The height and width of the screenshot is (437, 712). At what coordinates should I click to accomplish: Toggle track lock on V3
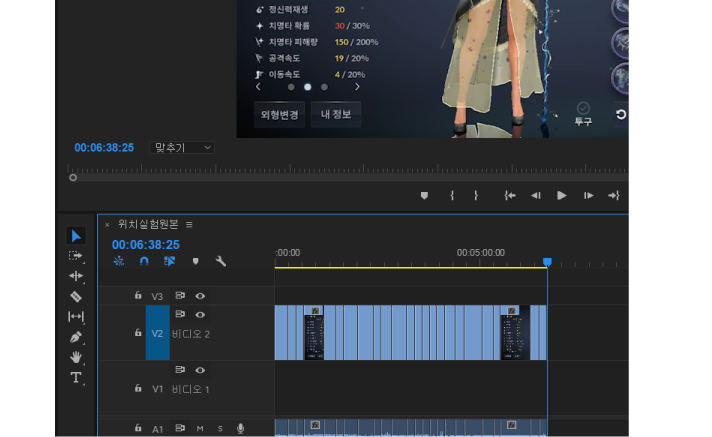138,296
